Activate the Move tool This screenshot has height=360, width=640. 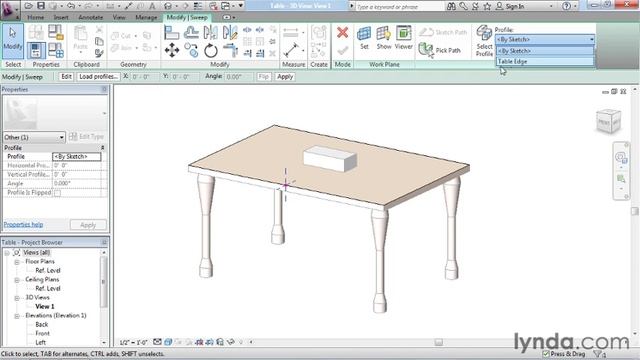point(171,51)
